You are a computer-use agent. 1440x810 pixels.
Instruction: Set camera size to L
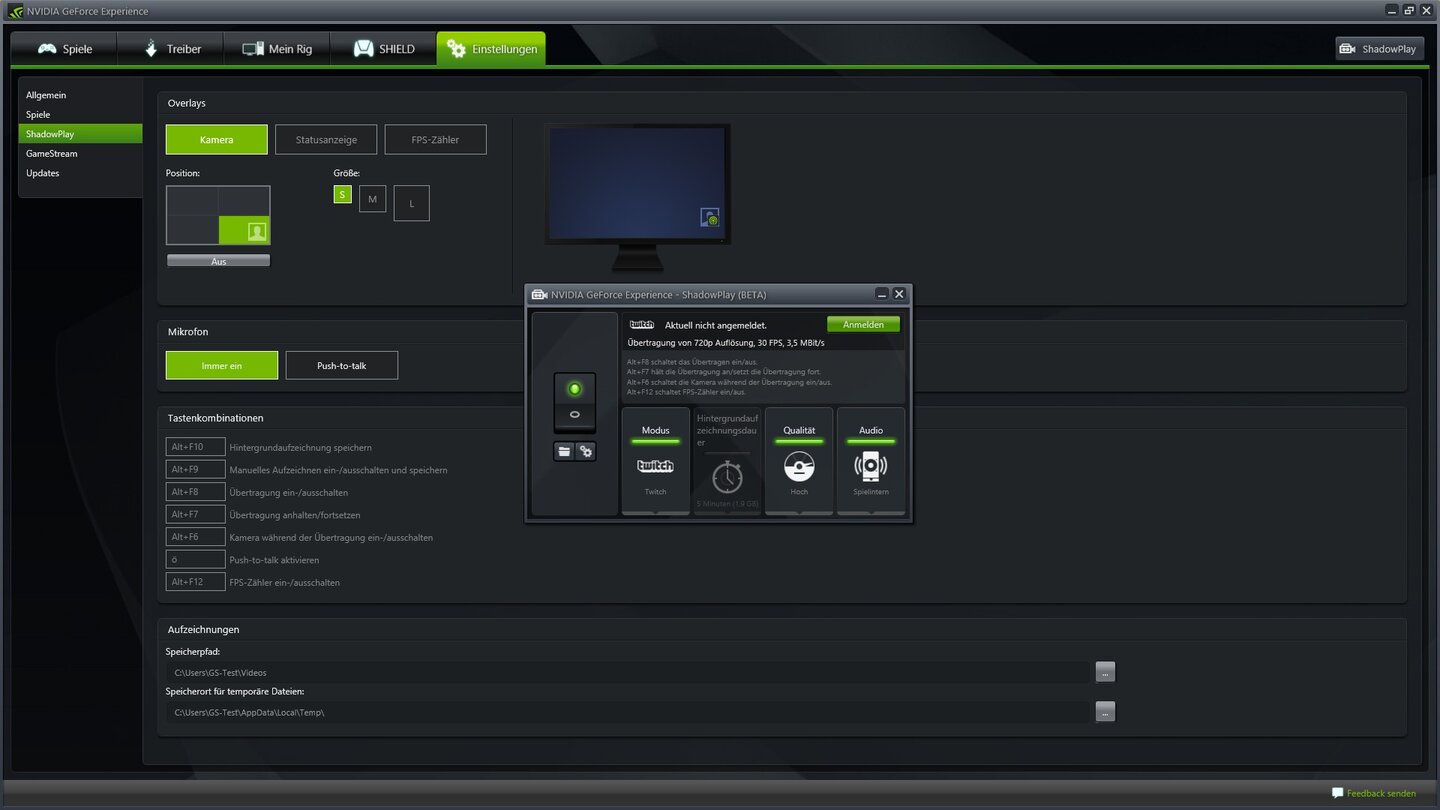pyautogui.click(x=411, y=203)
